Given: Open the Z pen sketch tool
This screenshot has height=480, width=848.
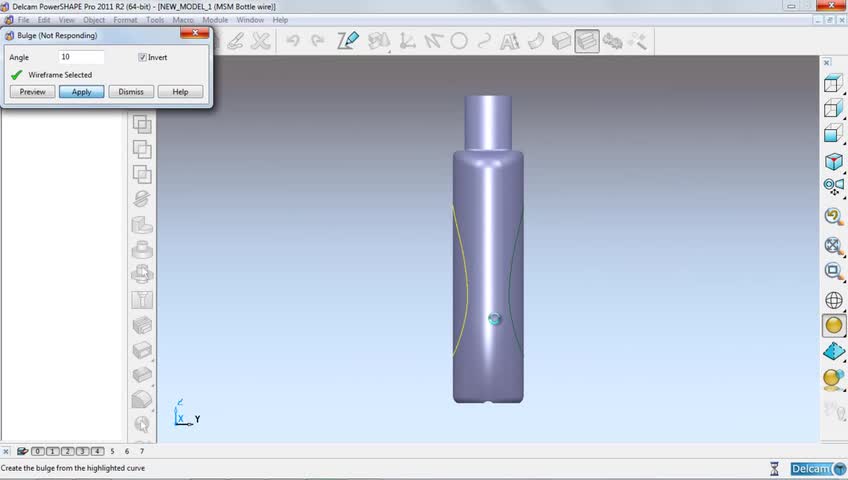Looking at the screenshot, I should click(x=348, y=41).
